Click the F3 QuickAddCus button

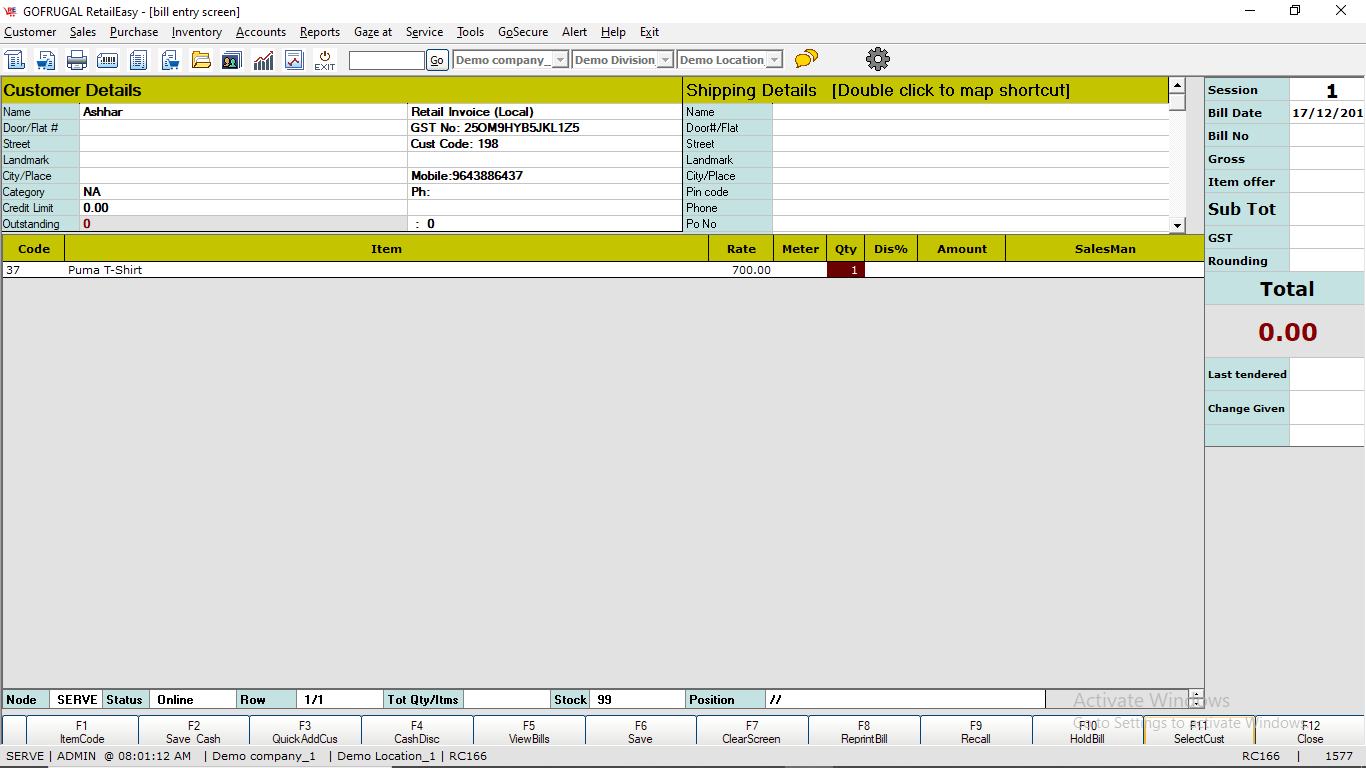coord(305,732)
